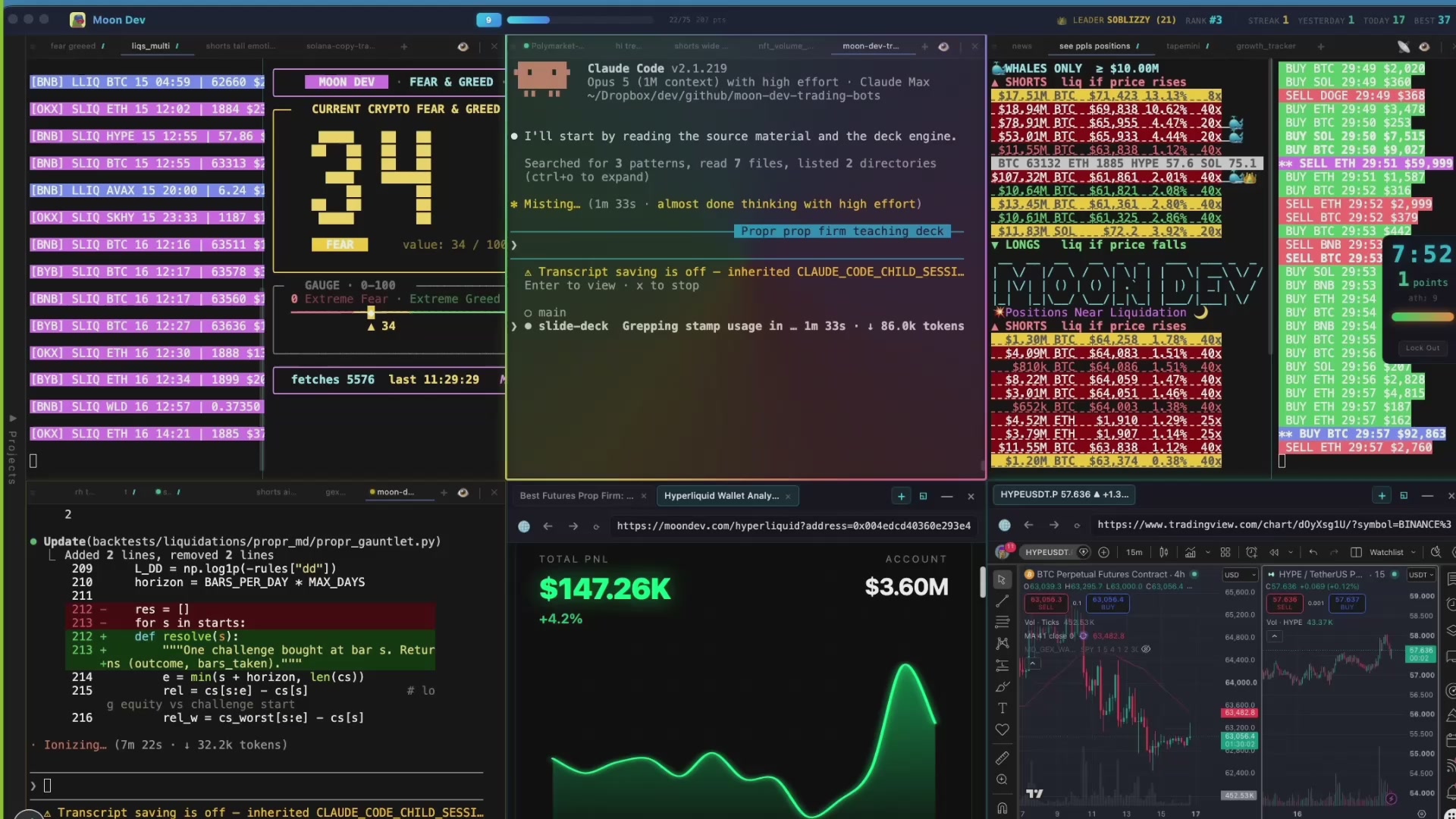The height and width of the screenshot is (819, 1456).
Task: Focus the moondev.com hyperliquid address bar
Action: pos(793,526)
